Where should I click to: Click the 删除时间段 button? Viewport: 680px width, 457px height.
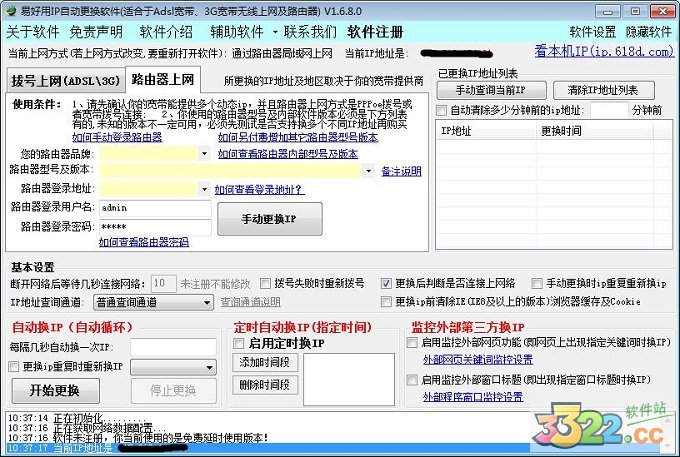(265, 385)
